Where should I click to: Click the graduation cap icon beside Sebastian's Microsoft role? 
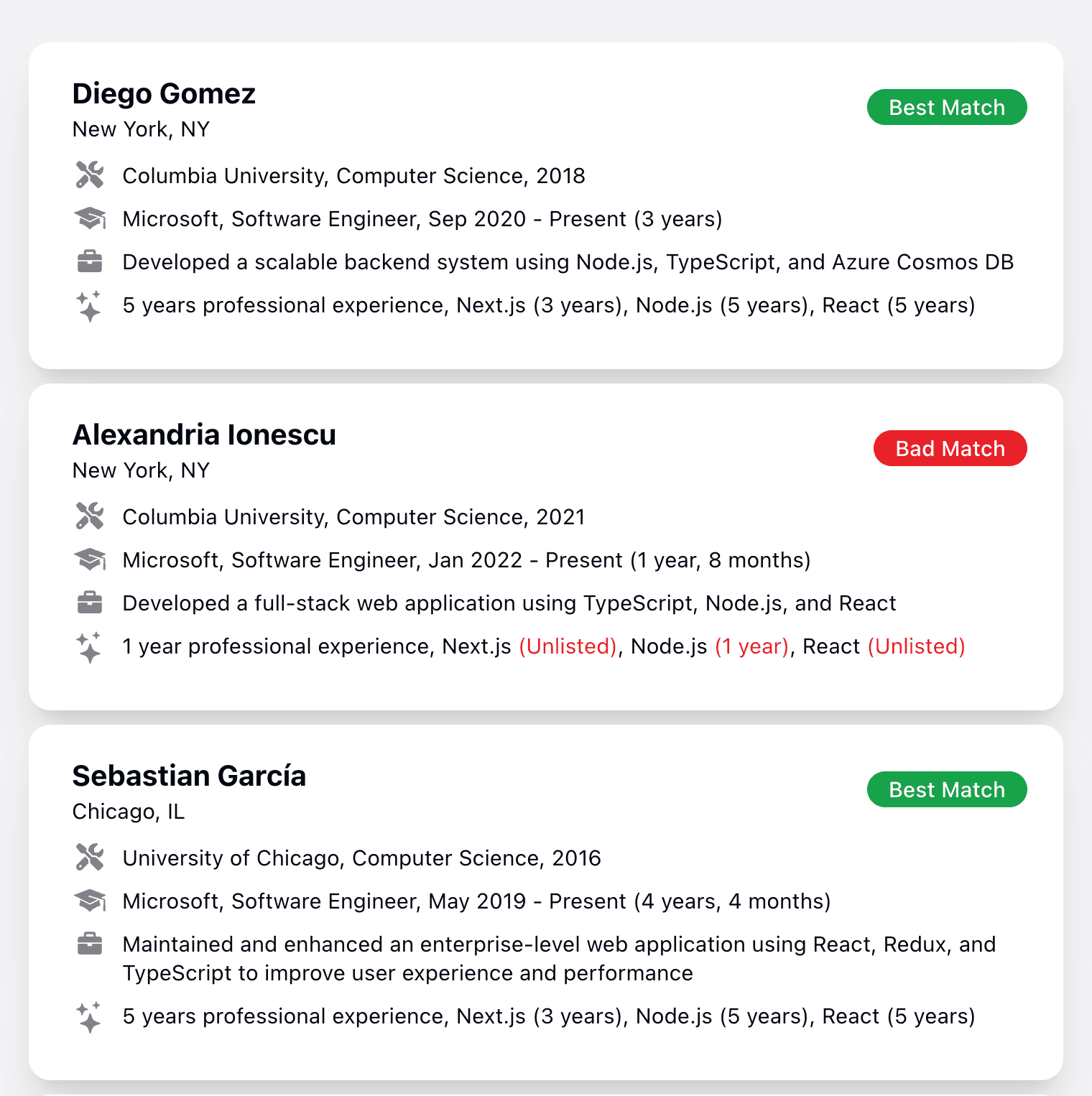click(89, 900)
